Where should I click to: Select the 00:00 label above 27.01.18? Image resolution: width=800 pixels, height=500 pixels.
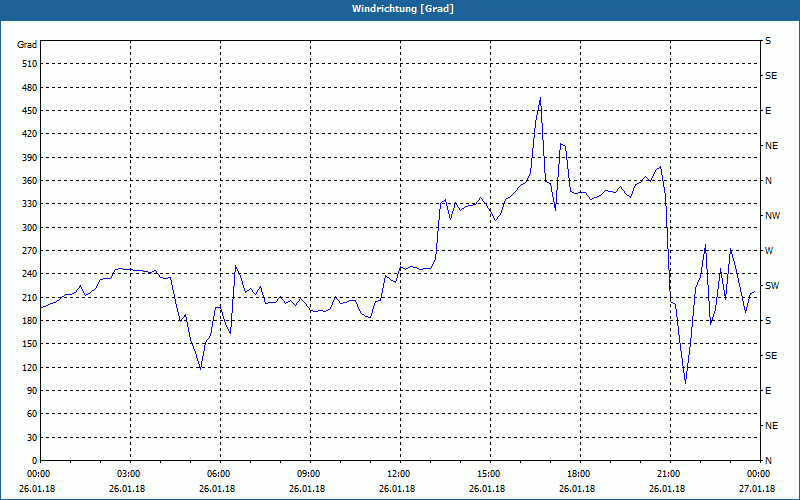tap(759, 474)
